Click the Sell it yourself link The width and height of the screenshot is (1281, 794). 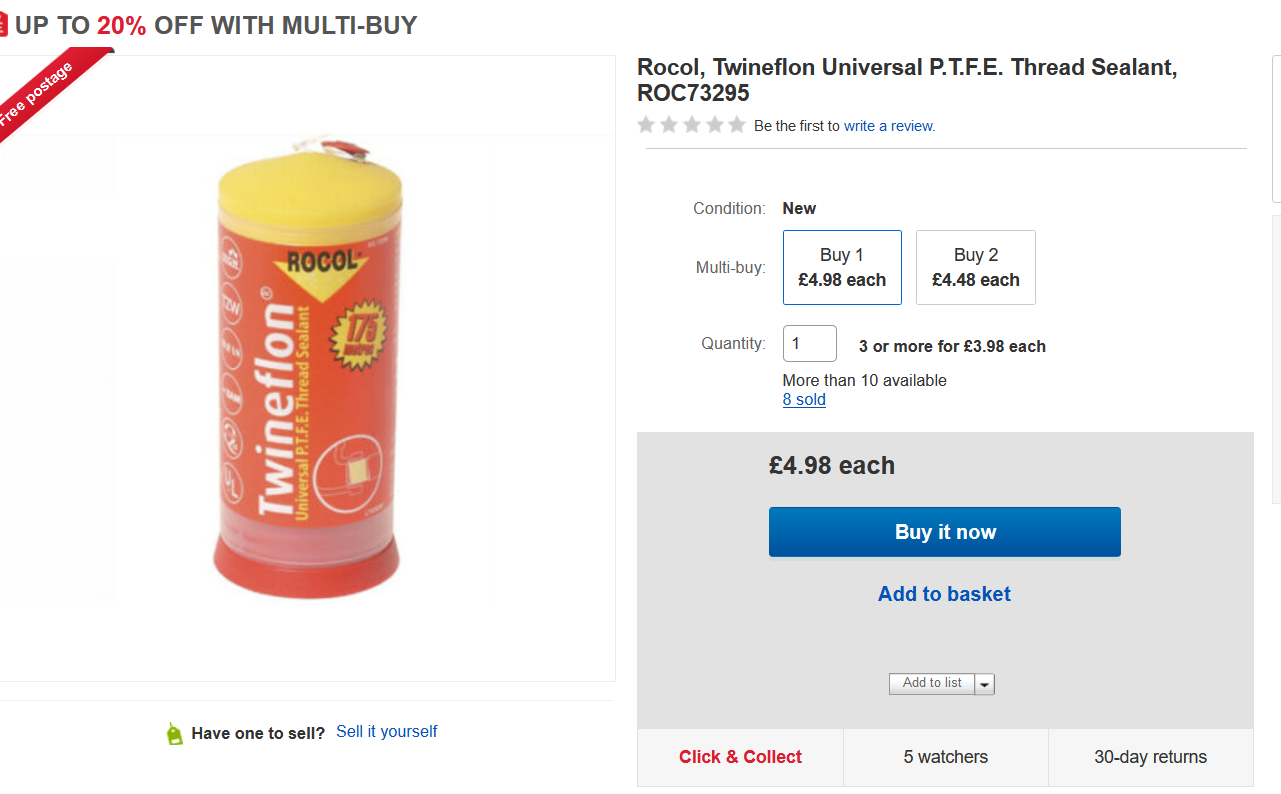(387, 731)
